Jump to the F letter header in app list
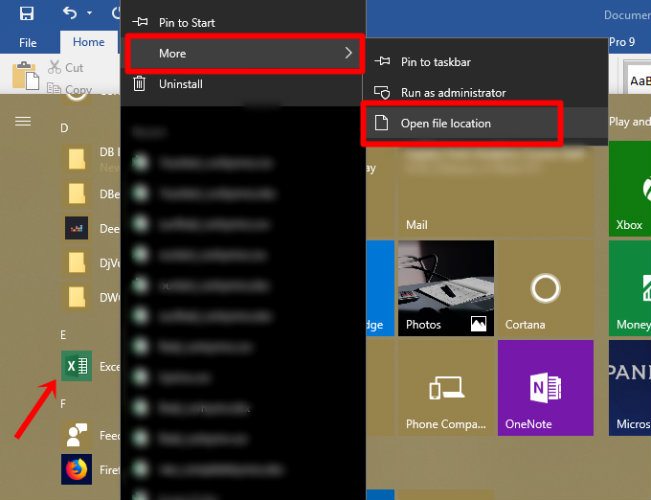Screen dimensions: 651x500 pos(63,404)
